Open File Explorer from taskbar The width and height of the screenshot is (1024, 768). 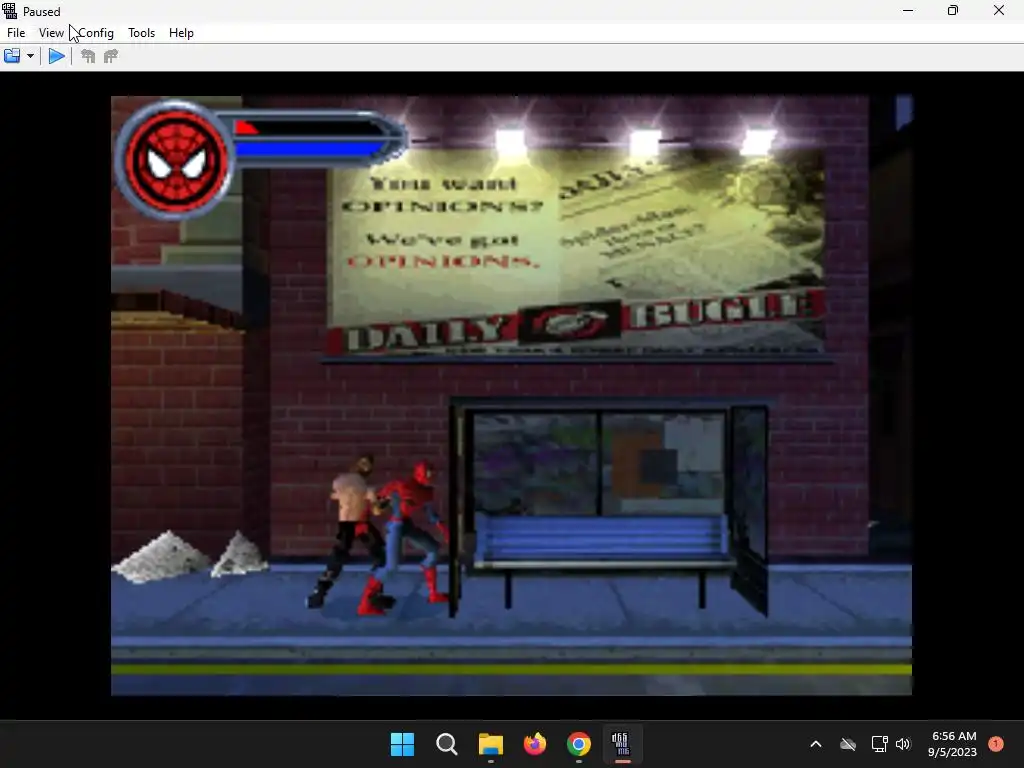click(490, 744)
